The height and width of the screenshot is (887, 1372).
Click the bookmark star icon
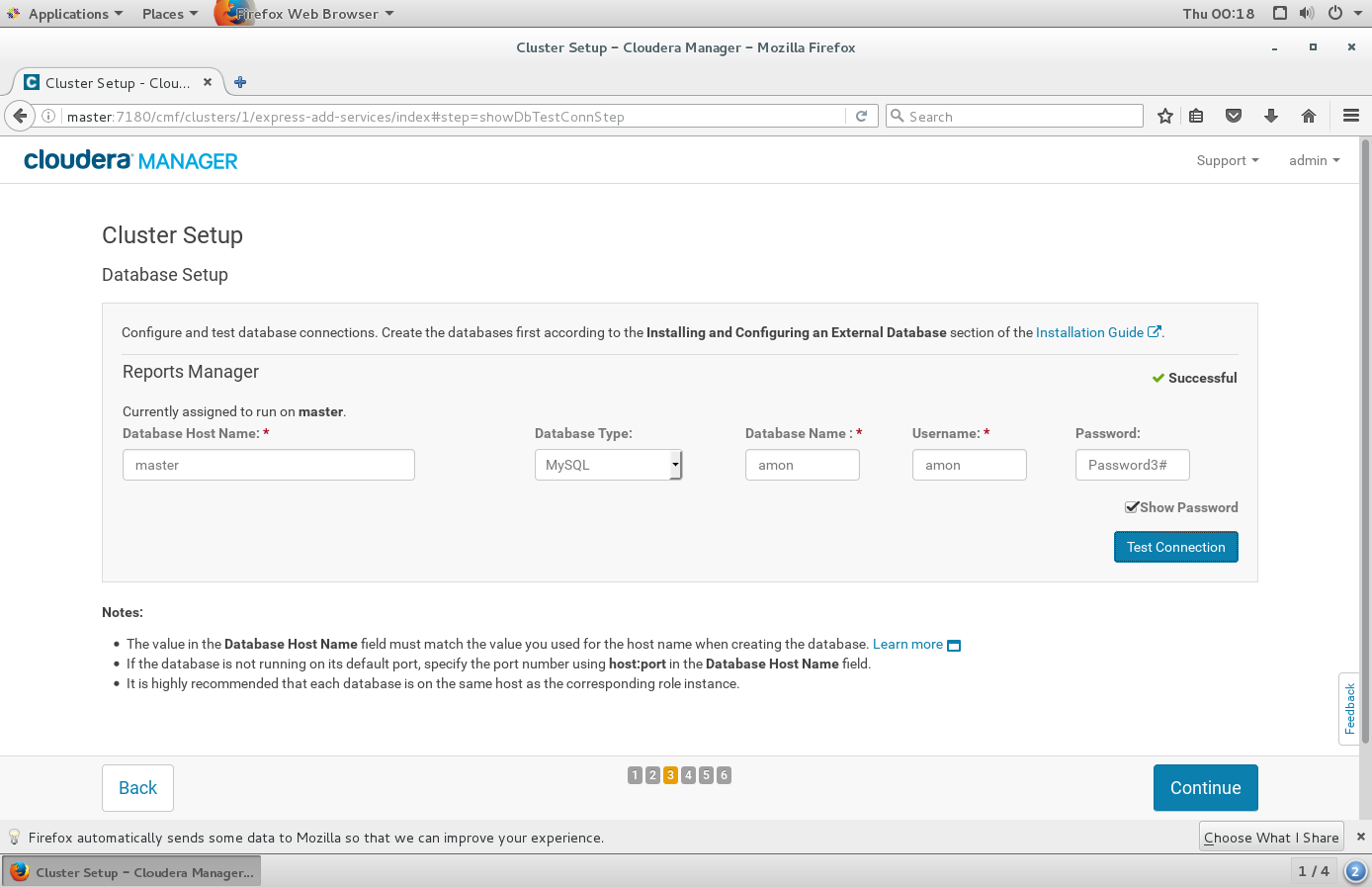[1165, 116]
